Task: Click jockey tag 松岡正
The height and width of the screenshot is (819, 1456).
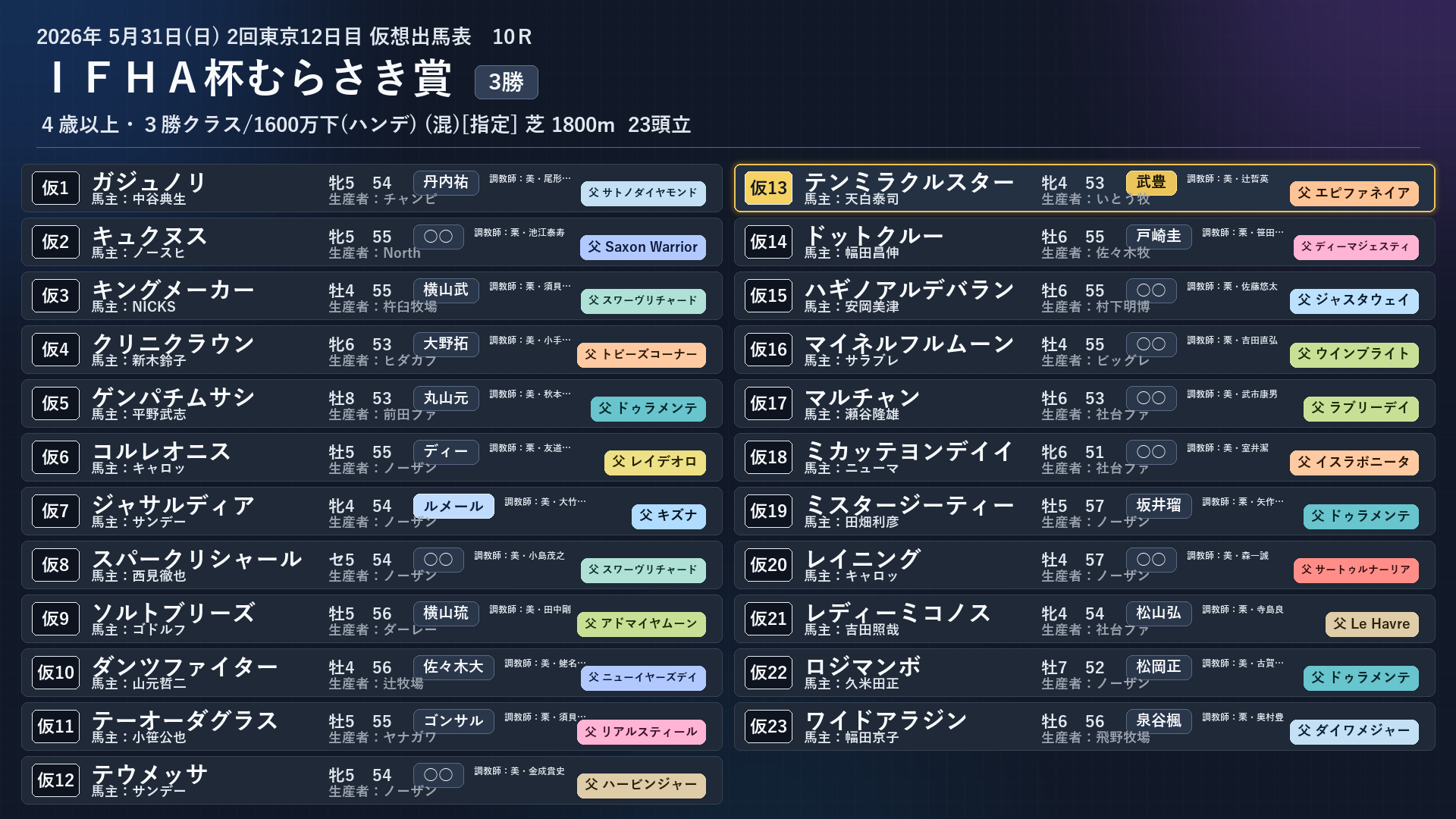Action: click(1159, 667)
